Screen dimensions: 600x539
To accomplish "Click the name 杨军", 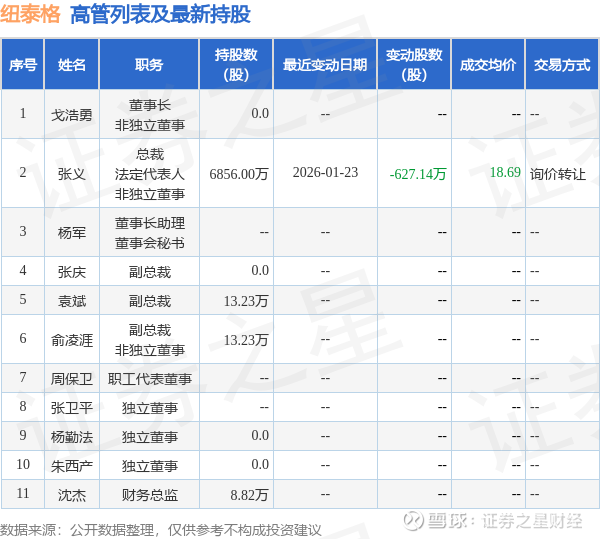I will pos(72,232).
